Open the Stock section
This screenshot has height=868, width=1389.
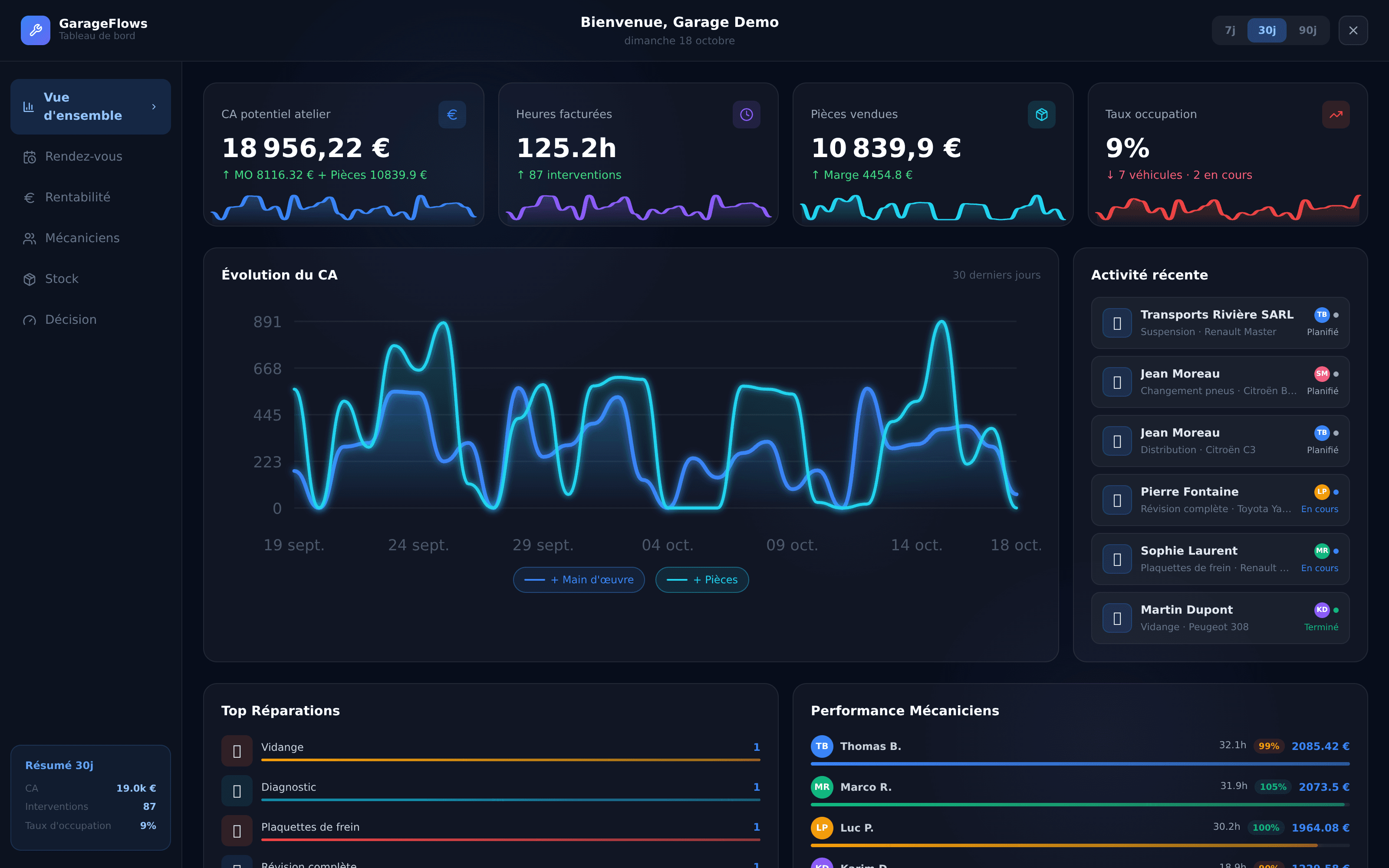coord(91,279)
